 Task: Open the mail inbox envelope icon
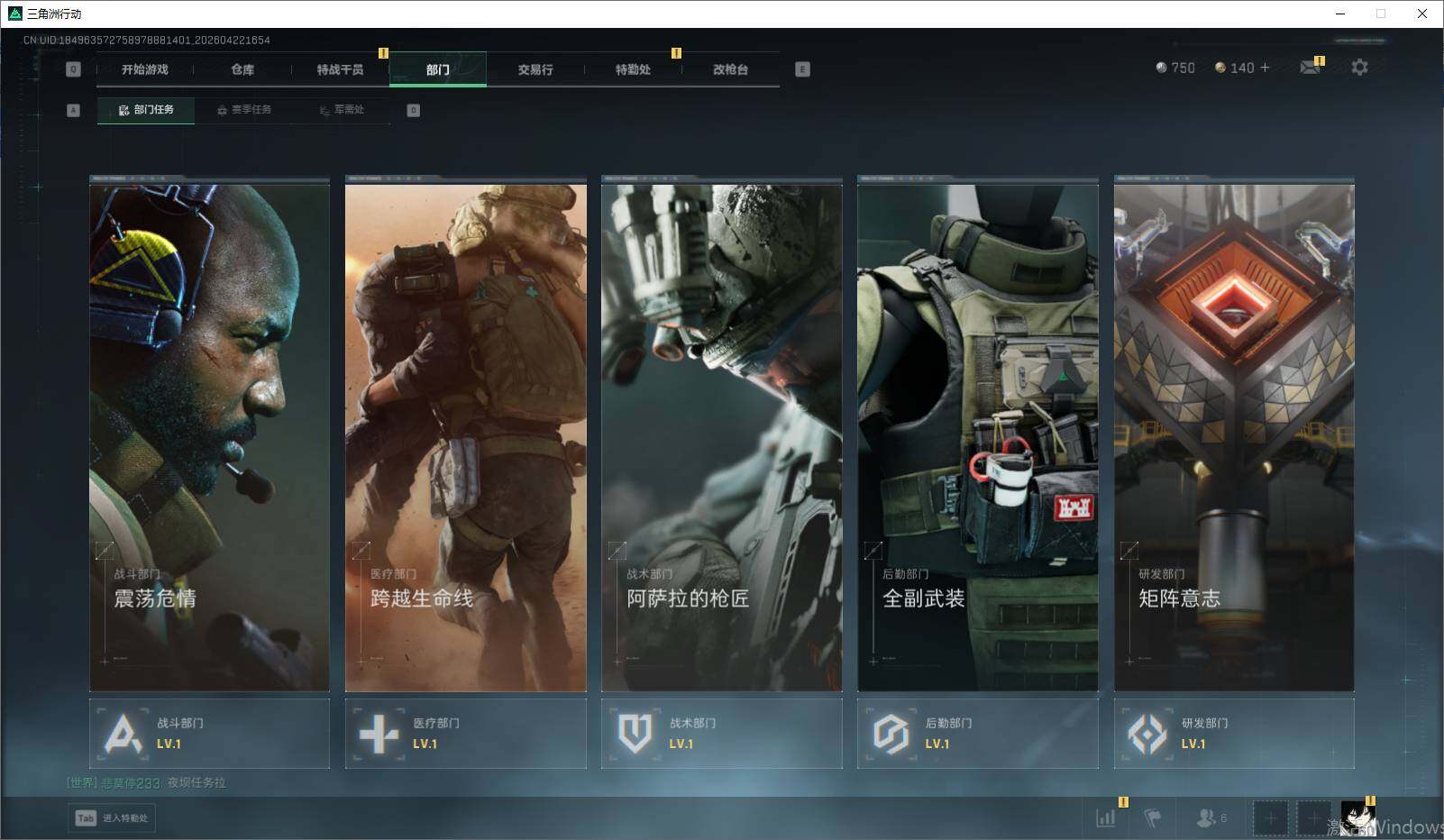(x=1310, y=68)
